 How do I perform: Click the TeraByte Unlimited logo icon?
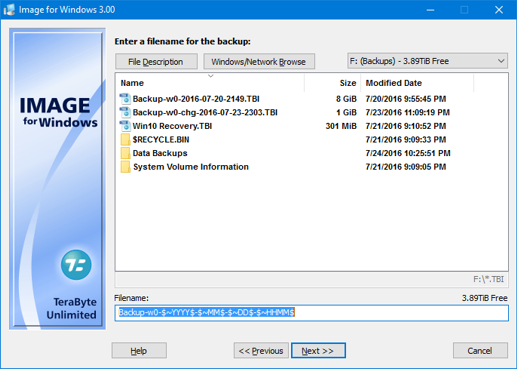[x=76, y=265]
